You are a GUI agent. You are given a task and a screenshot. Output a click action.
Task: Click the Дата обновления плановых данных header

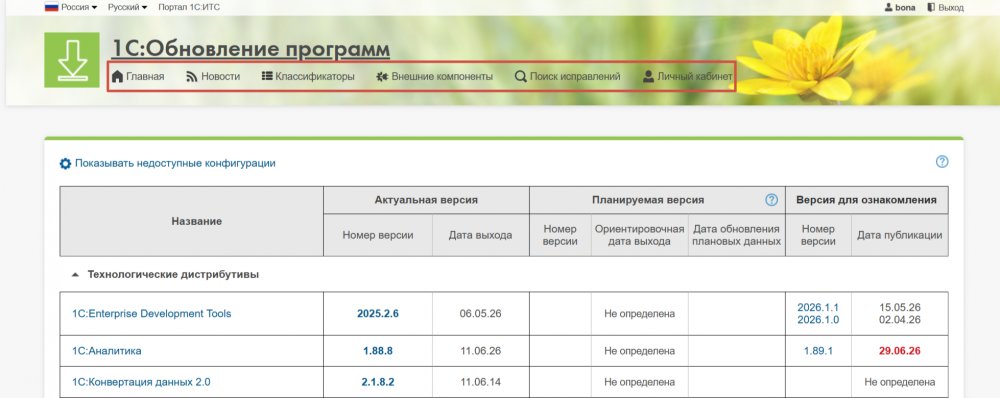tap(736, 235)
